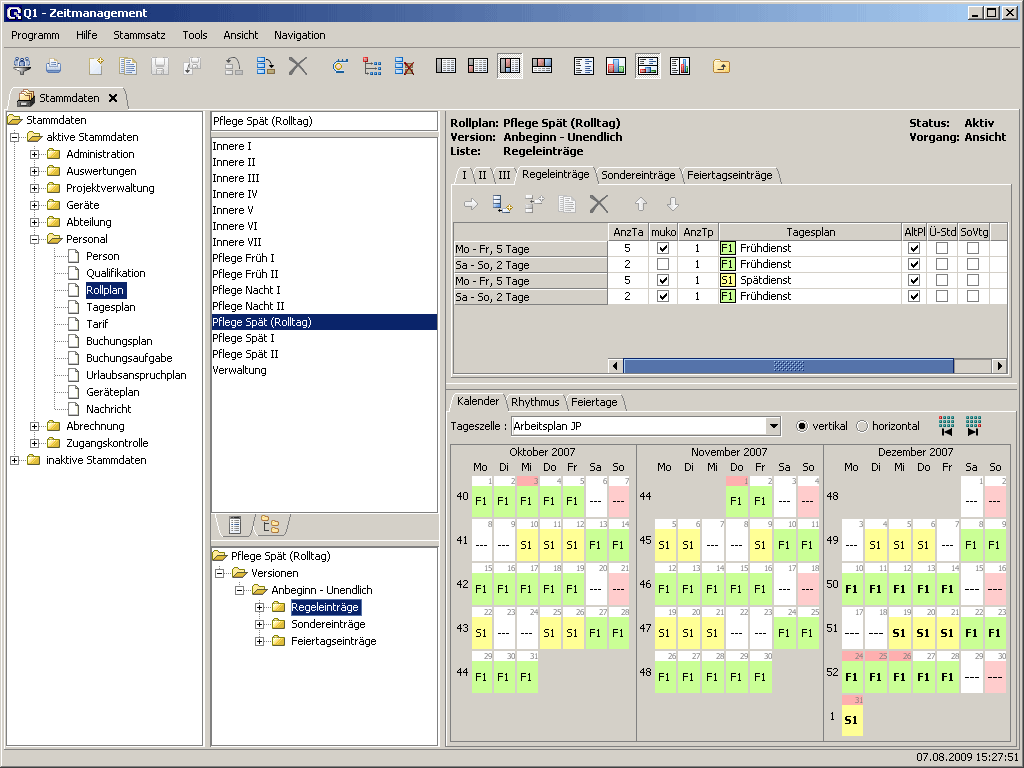Click add new entry icon above Regeleinträge table
The width and height of the screenshot is (1024, 768).
pyautogui.click(x=502, y=204)
